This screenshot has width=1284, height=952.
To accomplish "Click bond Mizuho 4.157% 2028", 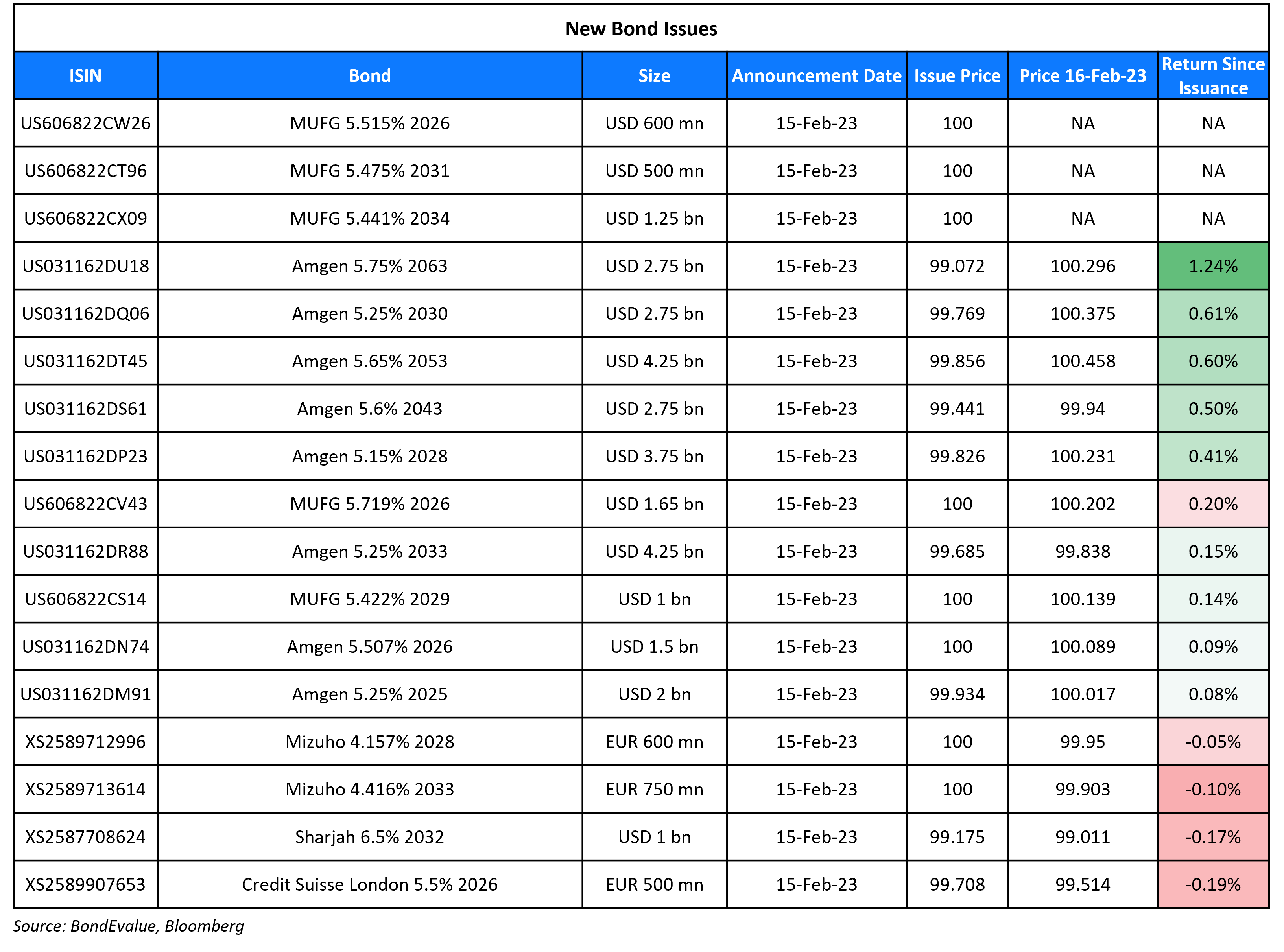I will point(369,742).
